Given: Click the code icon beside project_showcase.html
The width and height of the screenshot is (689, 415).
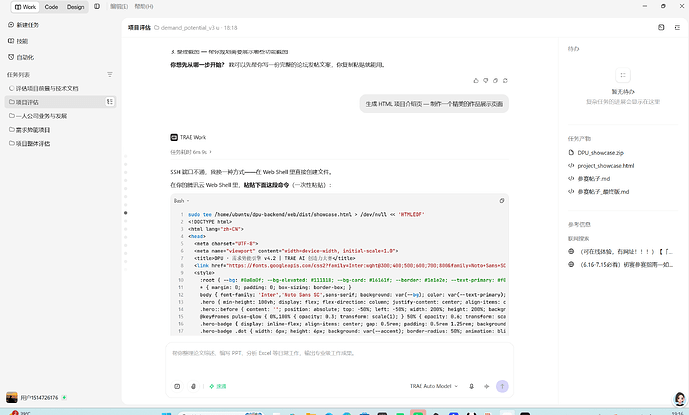Looking at the screenshot, I should (x=571, y=166).
